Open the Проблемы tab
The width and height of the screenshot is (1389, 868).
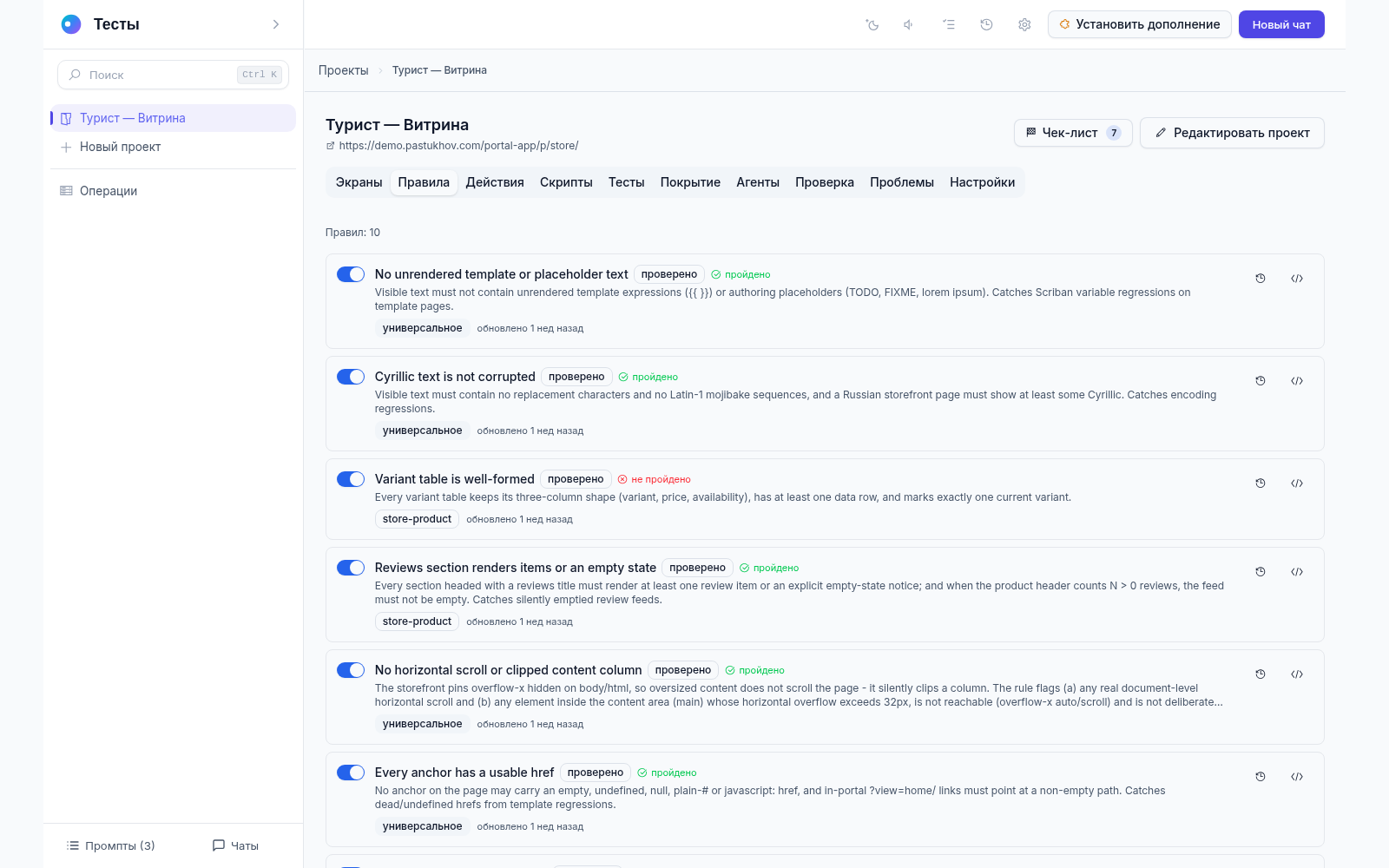(902, 182)
